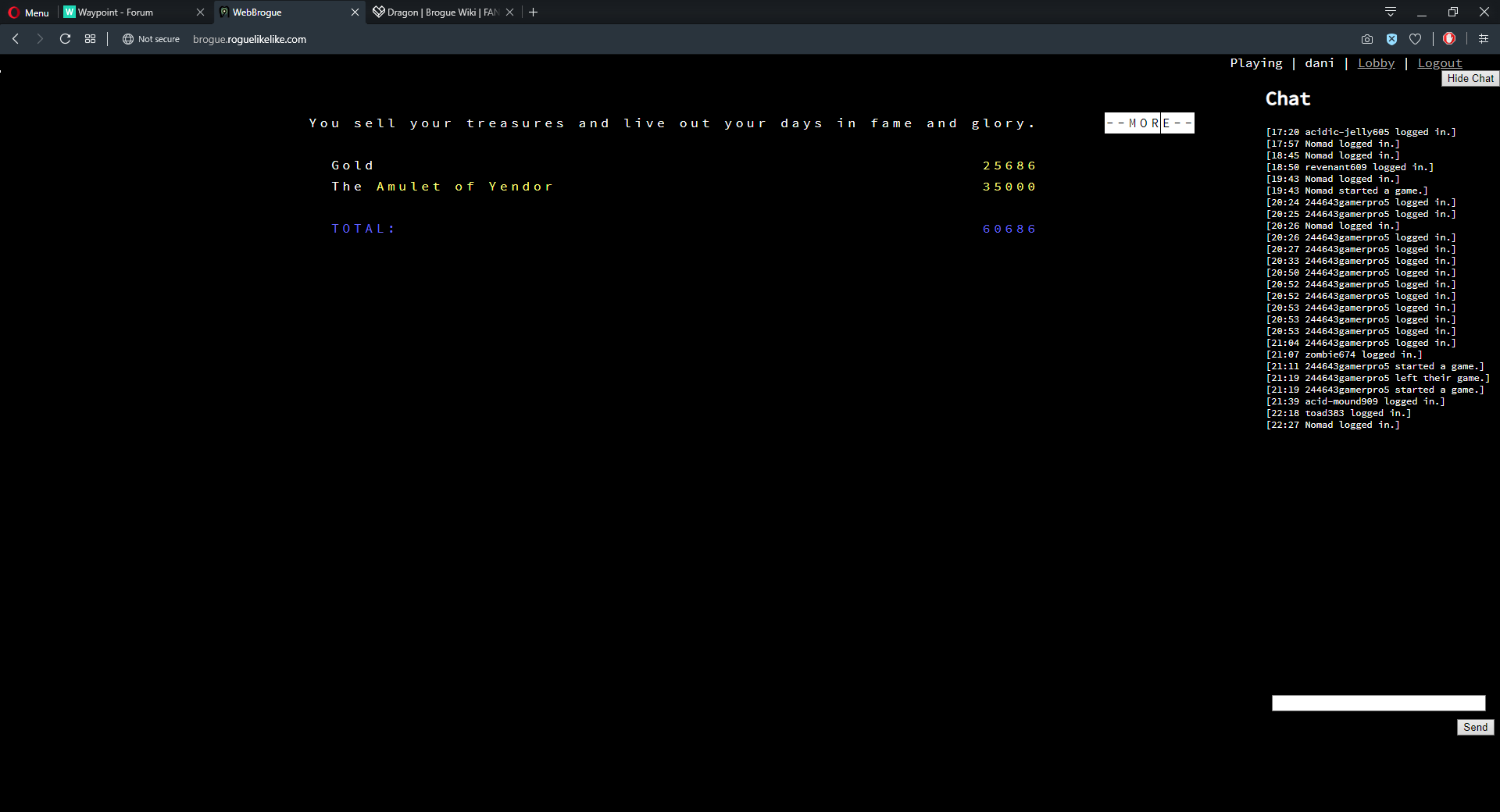The image size is (1500, 812).
Task: Switch to the Dragon Brogue Wiki tab
Action: click(437, 12)
